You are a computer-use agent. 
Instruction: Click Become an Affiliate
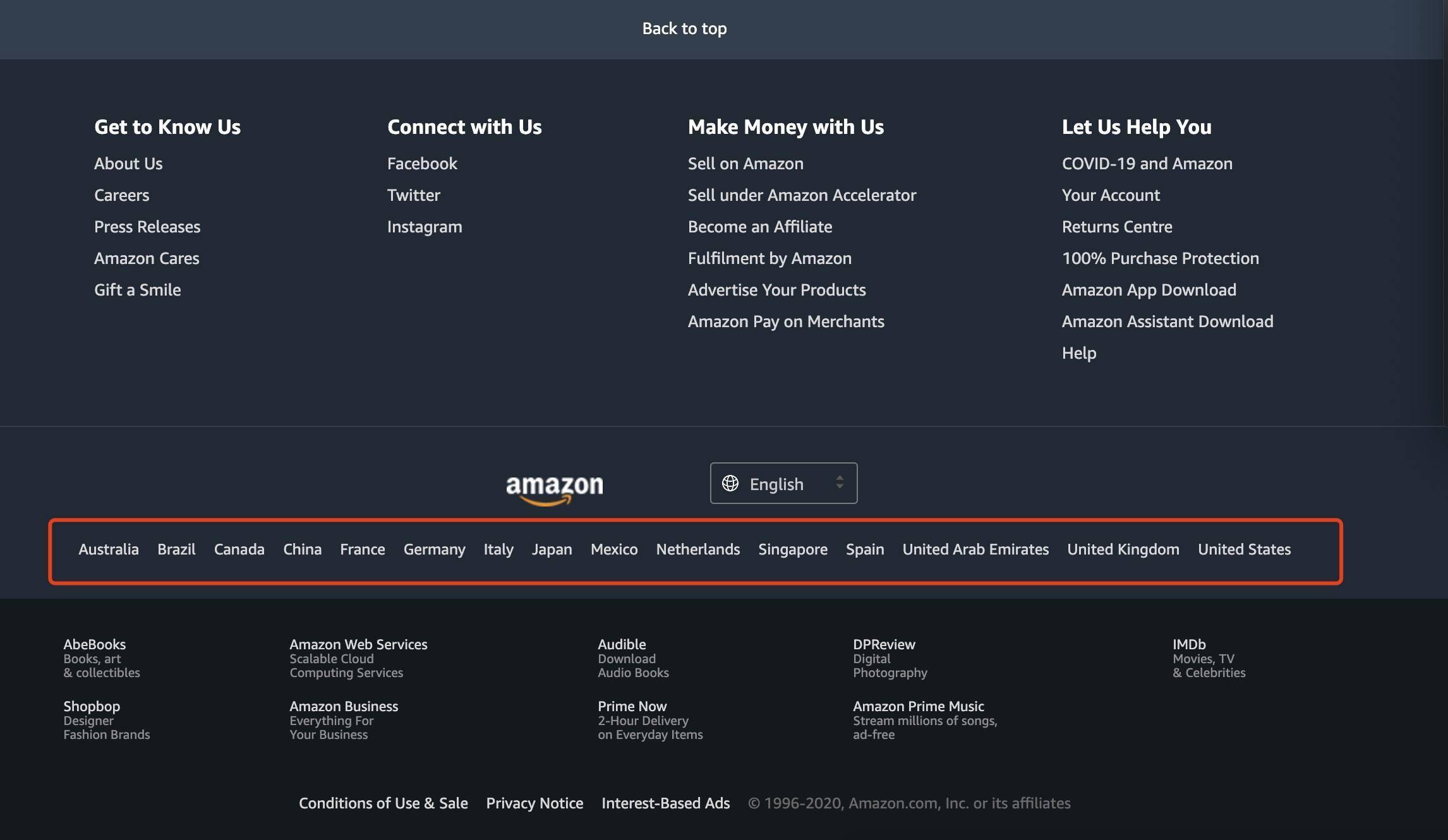tap(760, 227)
